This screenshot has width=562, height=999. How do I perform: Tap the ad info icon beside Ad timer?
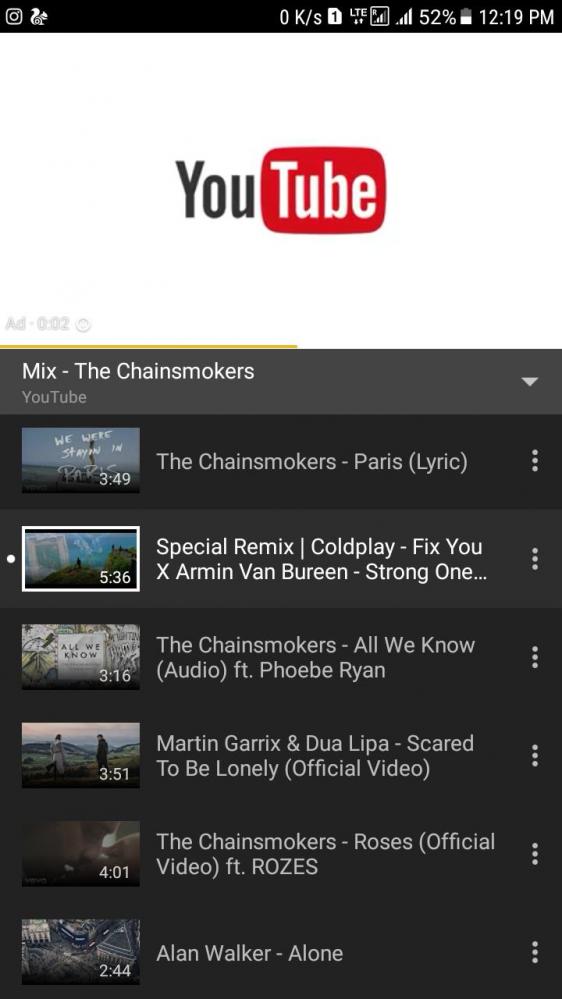coord(83,324)
